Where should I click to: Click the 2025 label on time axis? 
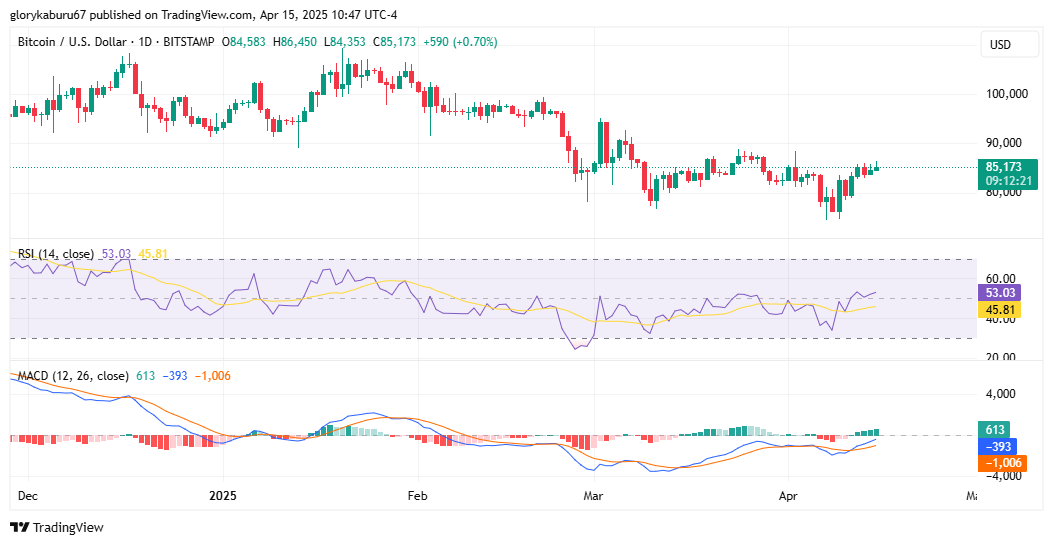click(x=222, y=496)
